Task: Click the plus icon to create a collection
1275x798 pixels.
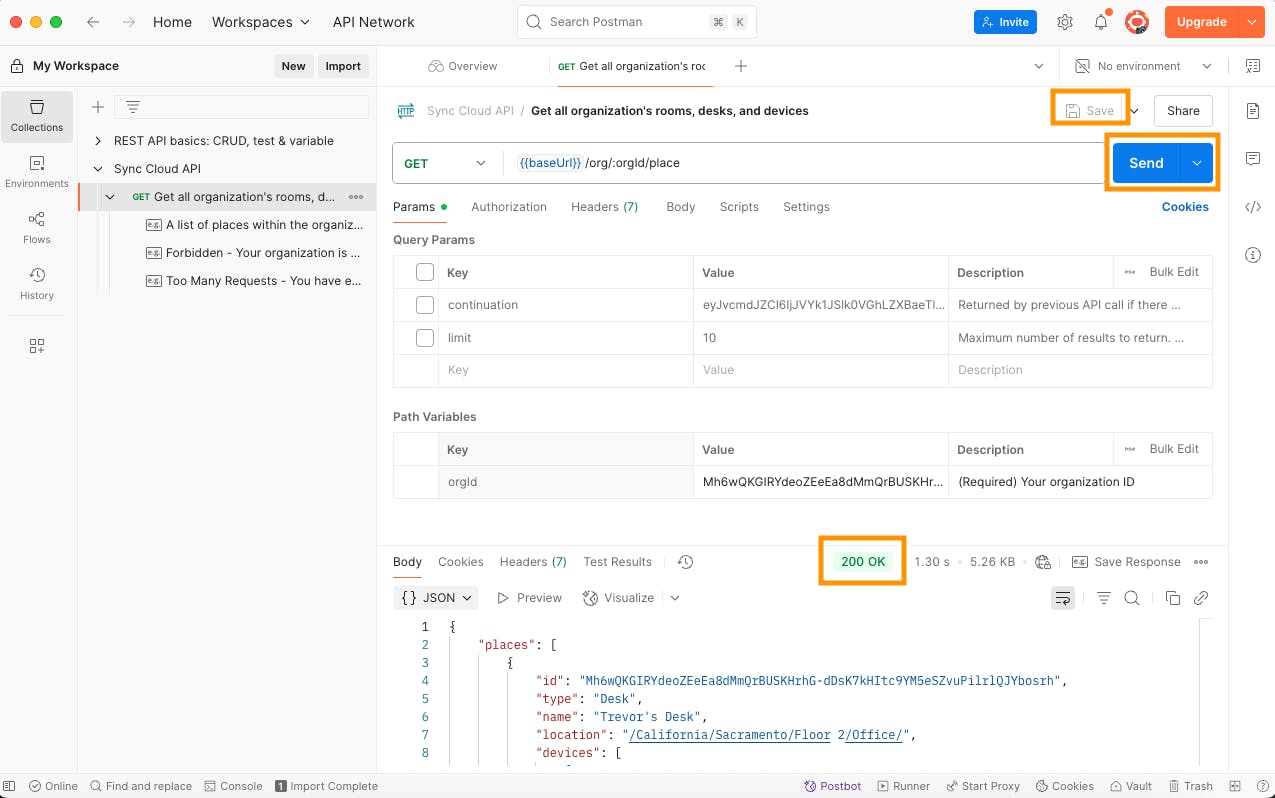Action: tap(98, 107)
